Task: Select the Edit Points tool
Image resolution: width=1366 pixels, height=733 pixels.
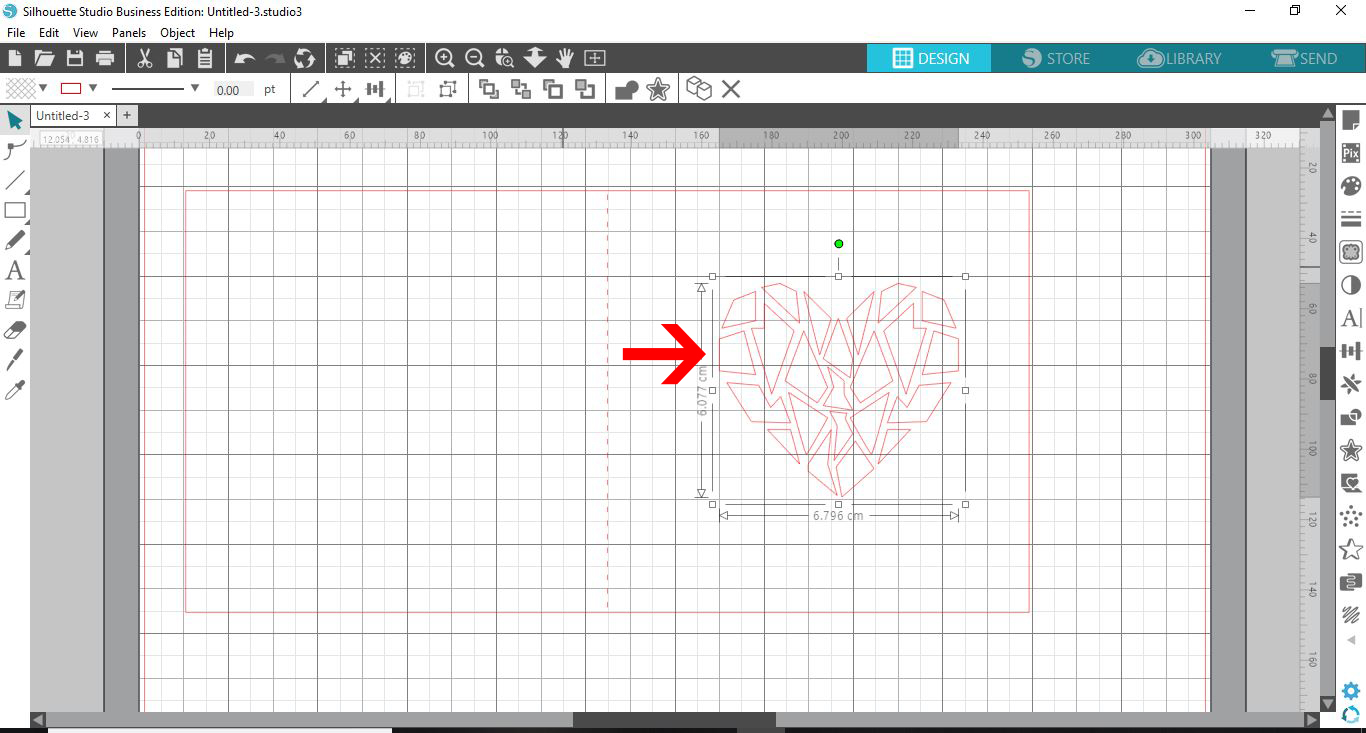Action: click(14, 151)
